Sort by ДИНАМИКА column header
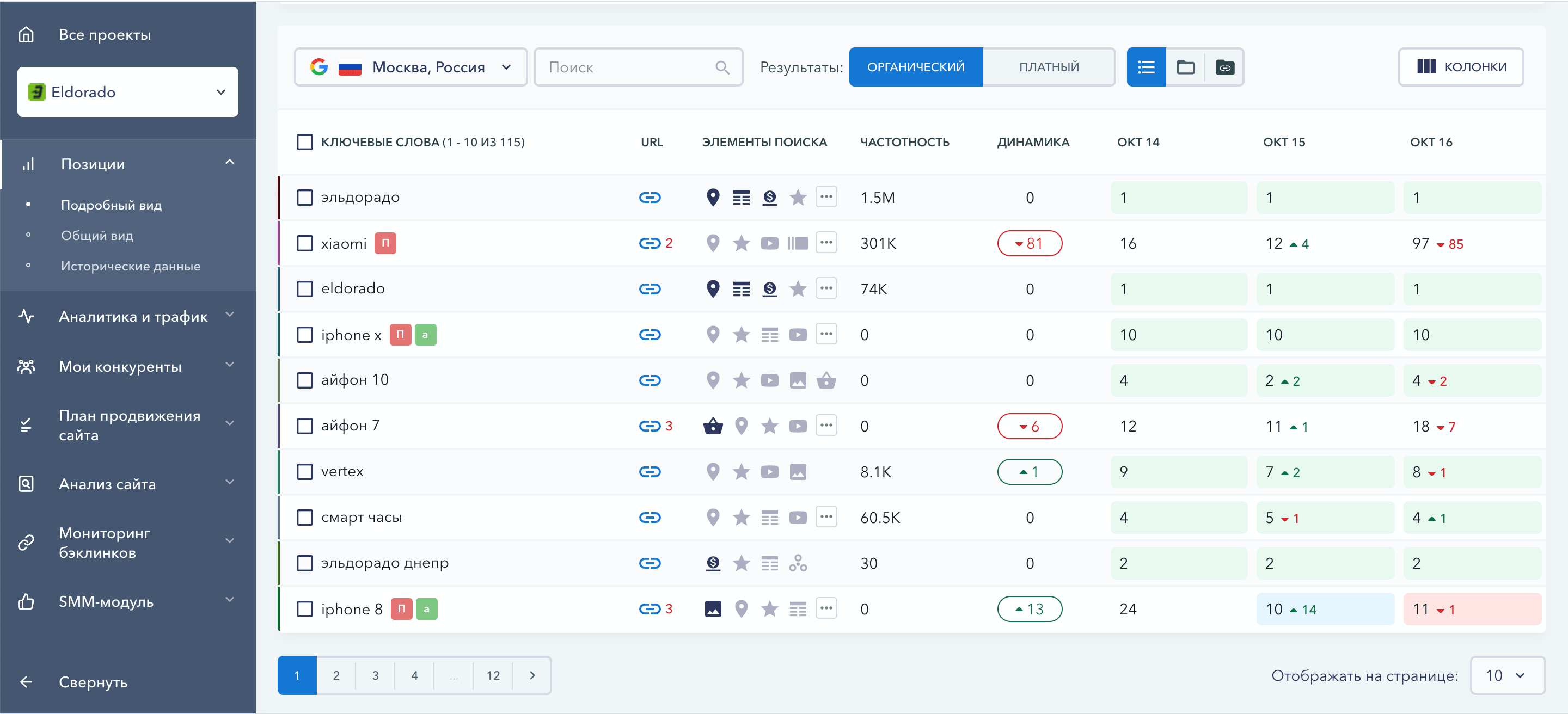This screenshot has height=714, width=1568. coord(1033,143)
